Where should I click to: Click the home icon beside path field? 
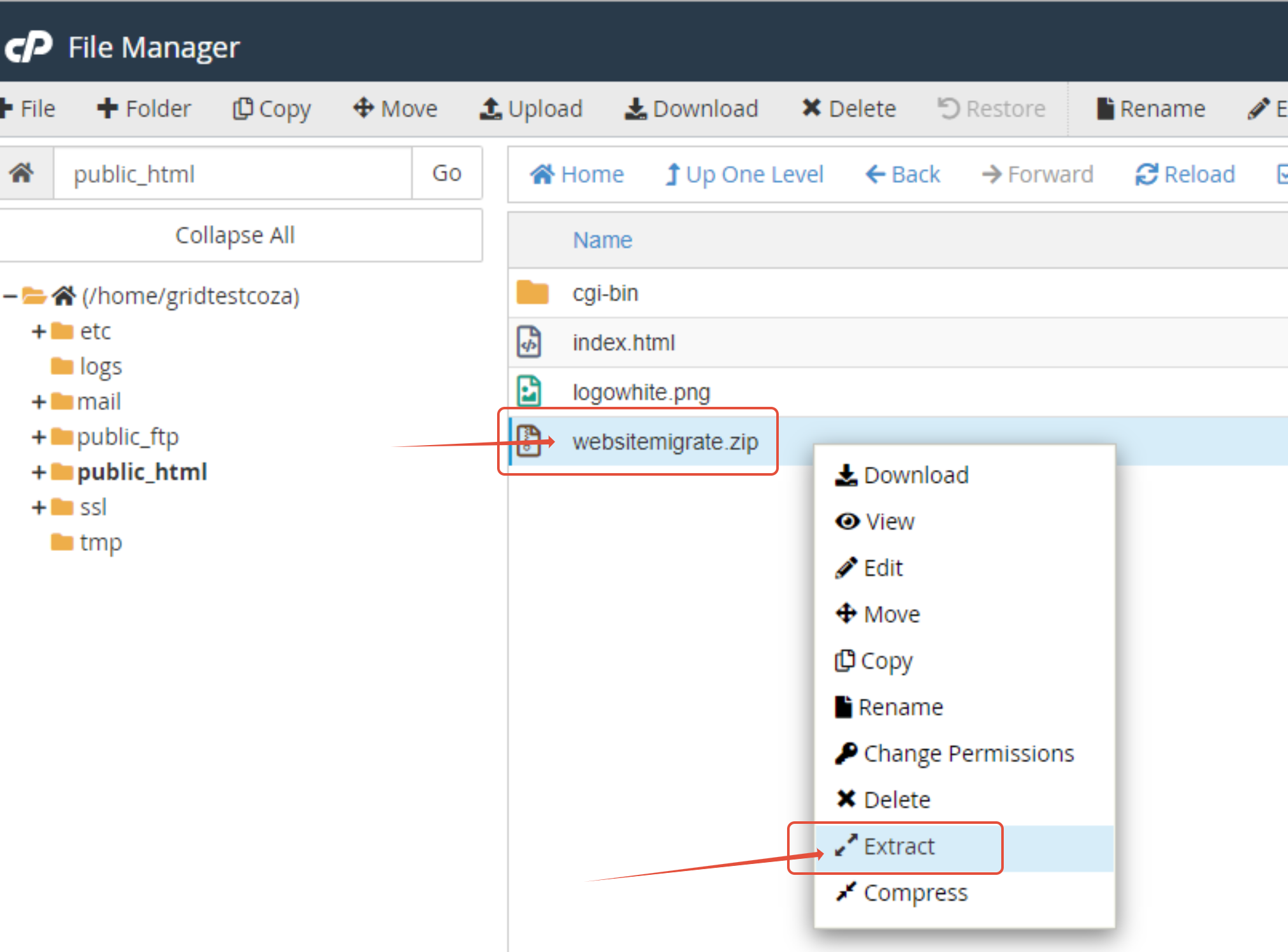click(22, 173)
